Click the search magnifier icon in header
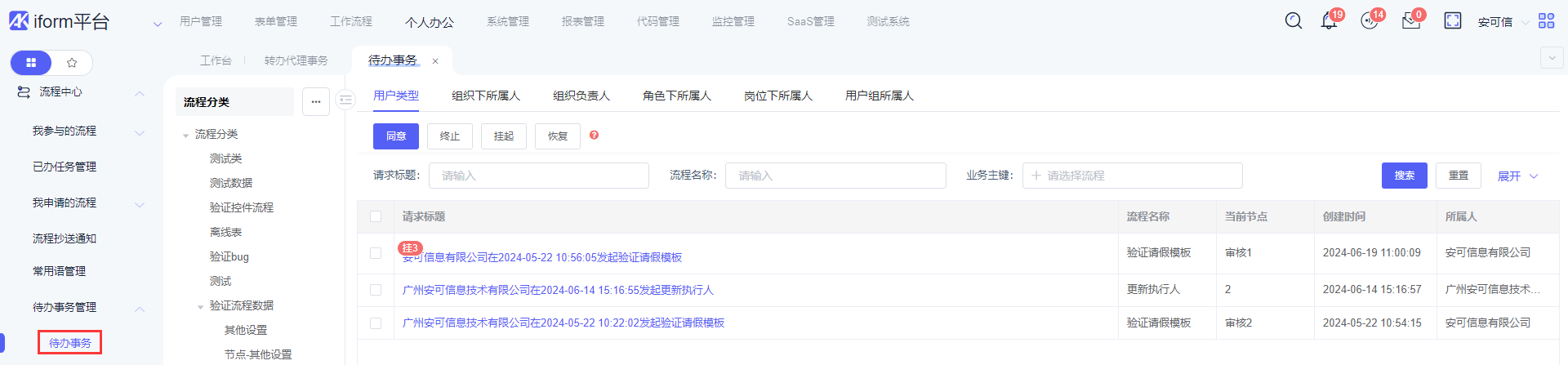1568x365 pixels. 1293,21
